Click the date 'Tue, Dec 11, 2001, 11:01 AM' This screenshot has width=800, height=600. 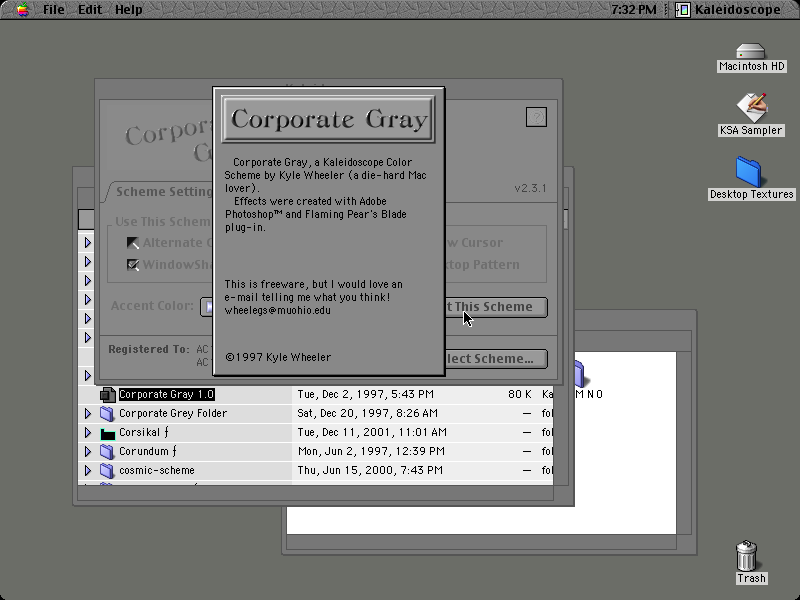point(372,432)
